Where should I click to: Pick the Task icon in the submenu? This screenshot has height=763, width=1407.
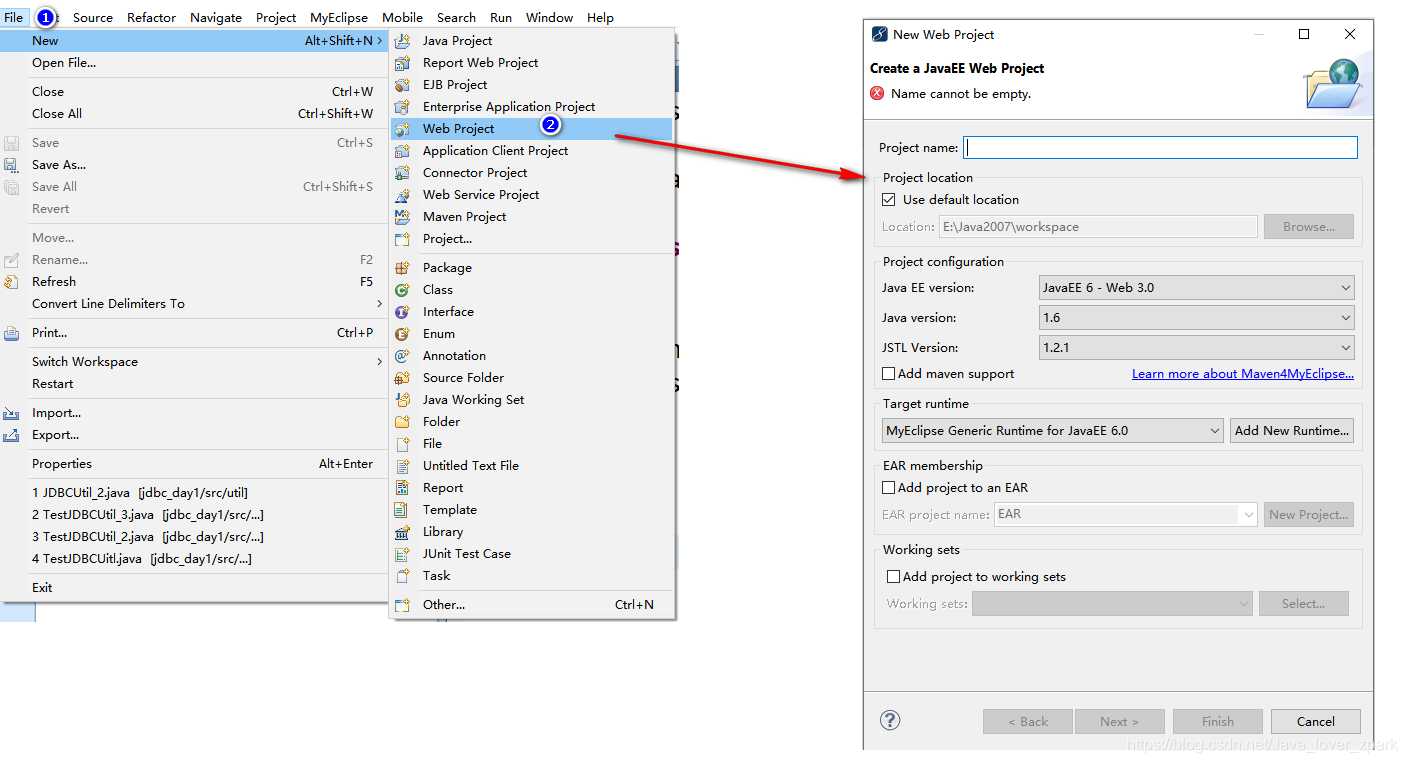point(402,576)
